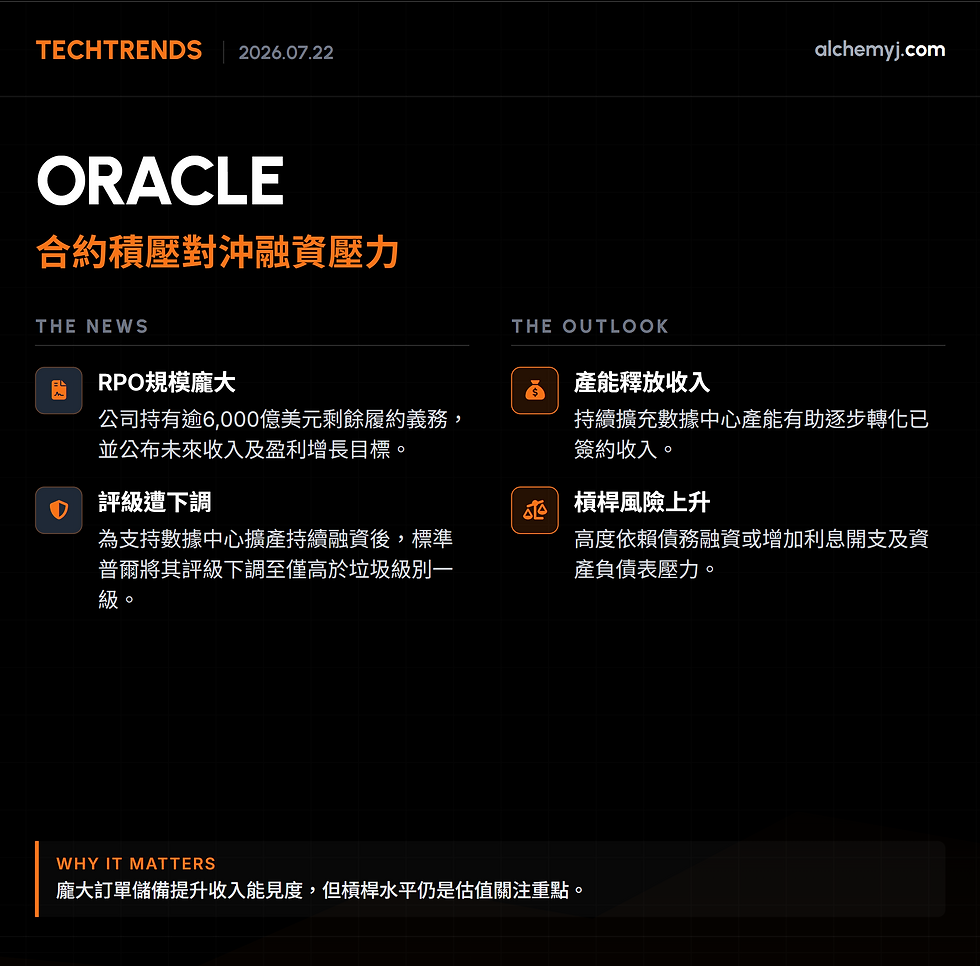Click the ORACLE headline title

(x=161, y=181)
